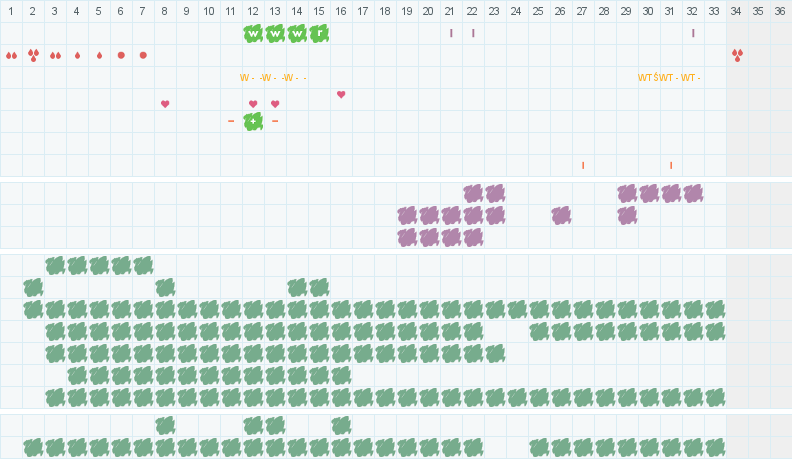Select the red circle spotting icon on day 7
Screen dimensions: 792x459
pyautogui.click(x=143, y=55)
